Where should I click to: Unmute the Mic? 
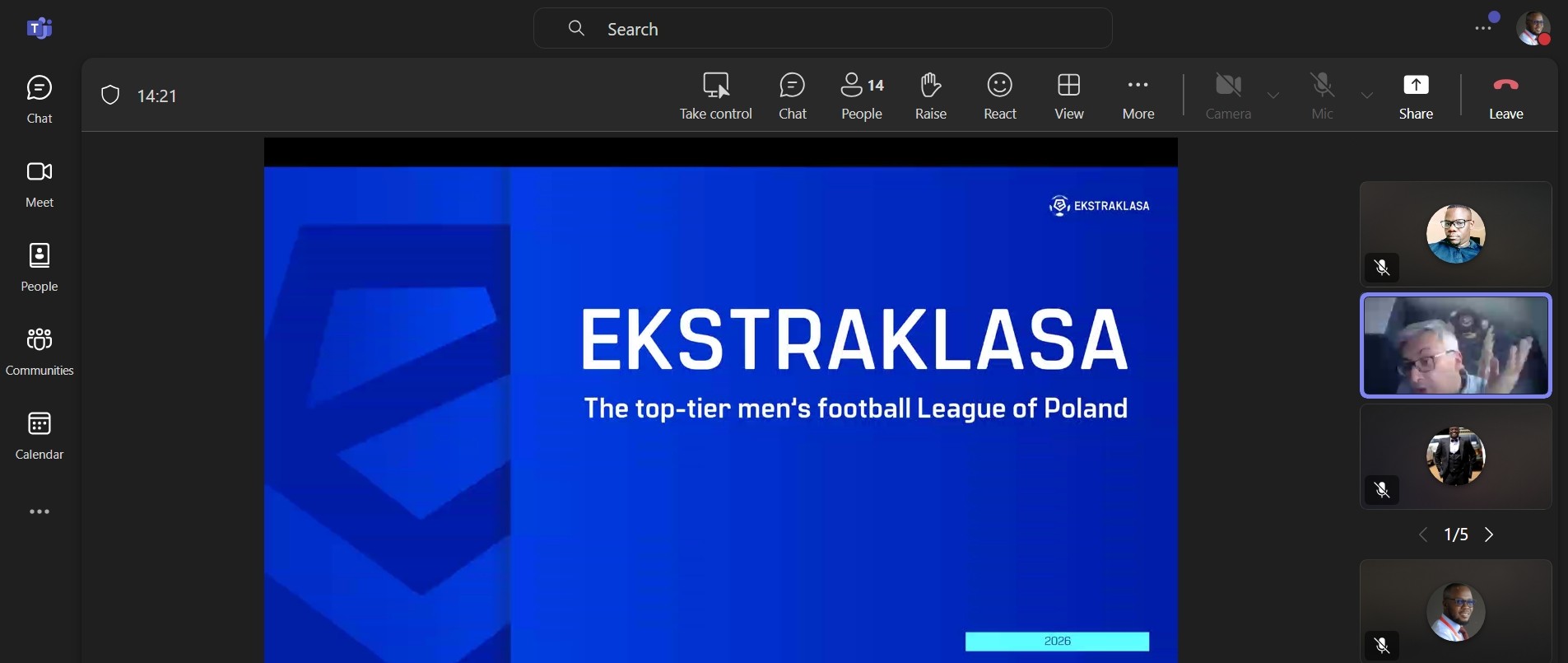tap(1322, 96)
